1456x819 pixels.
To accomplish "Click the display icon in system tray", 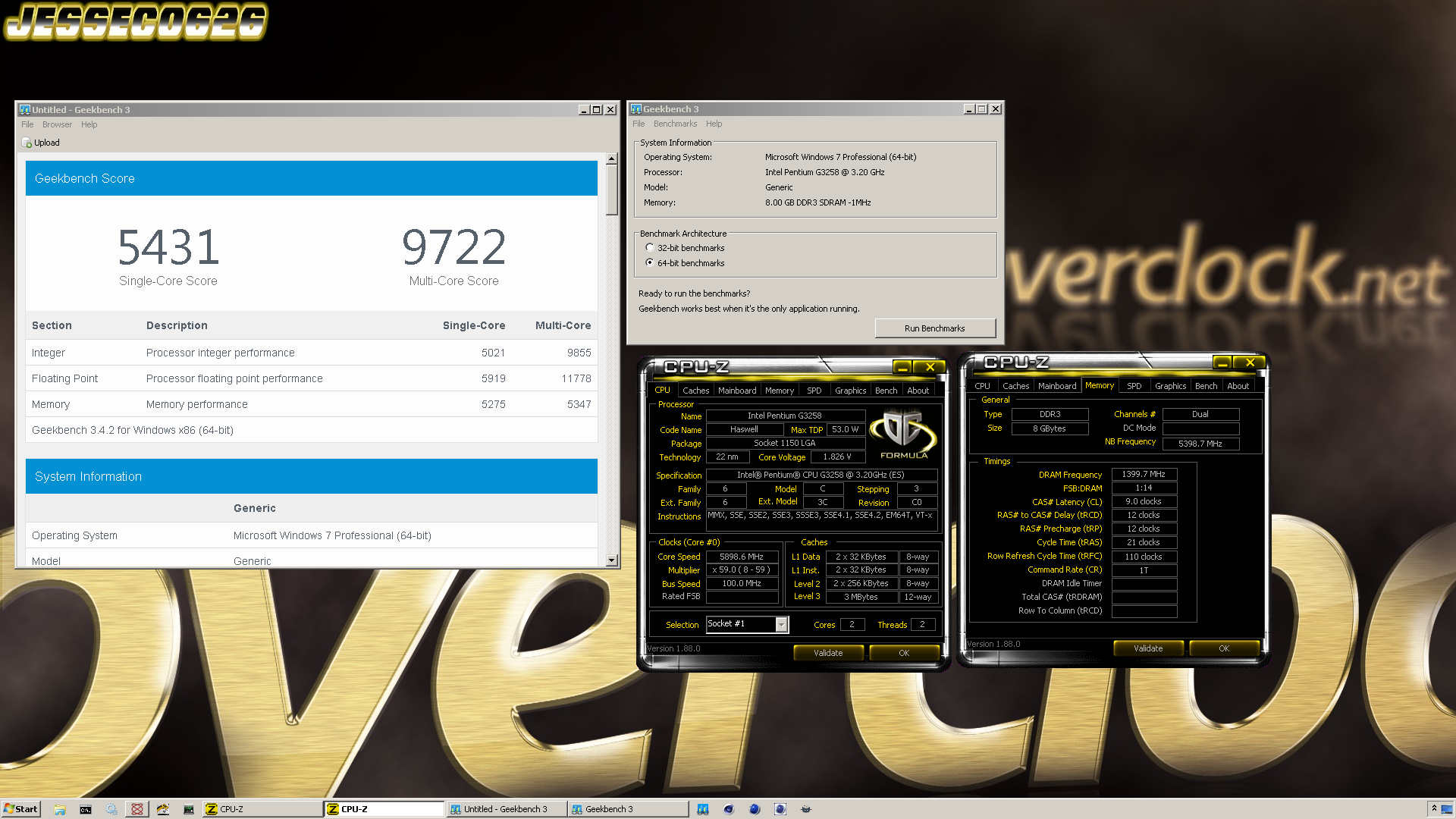I will point(1447,809).
